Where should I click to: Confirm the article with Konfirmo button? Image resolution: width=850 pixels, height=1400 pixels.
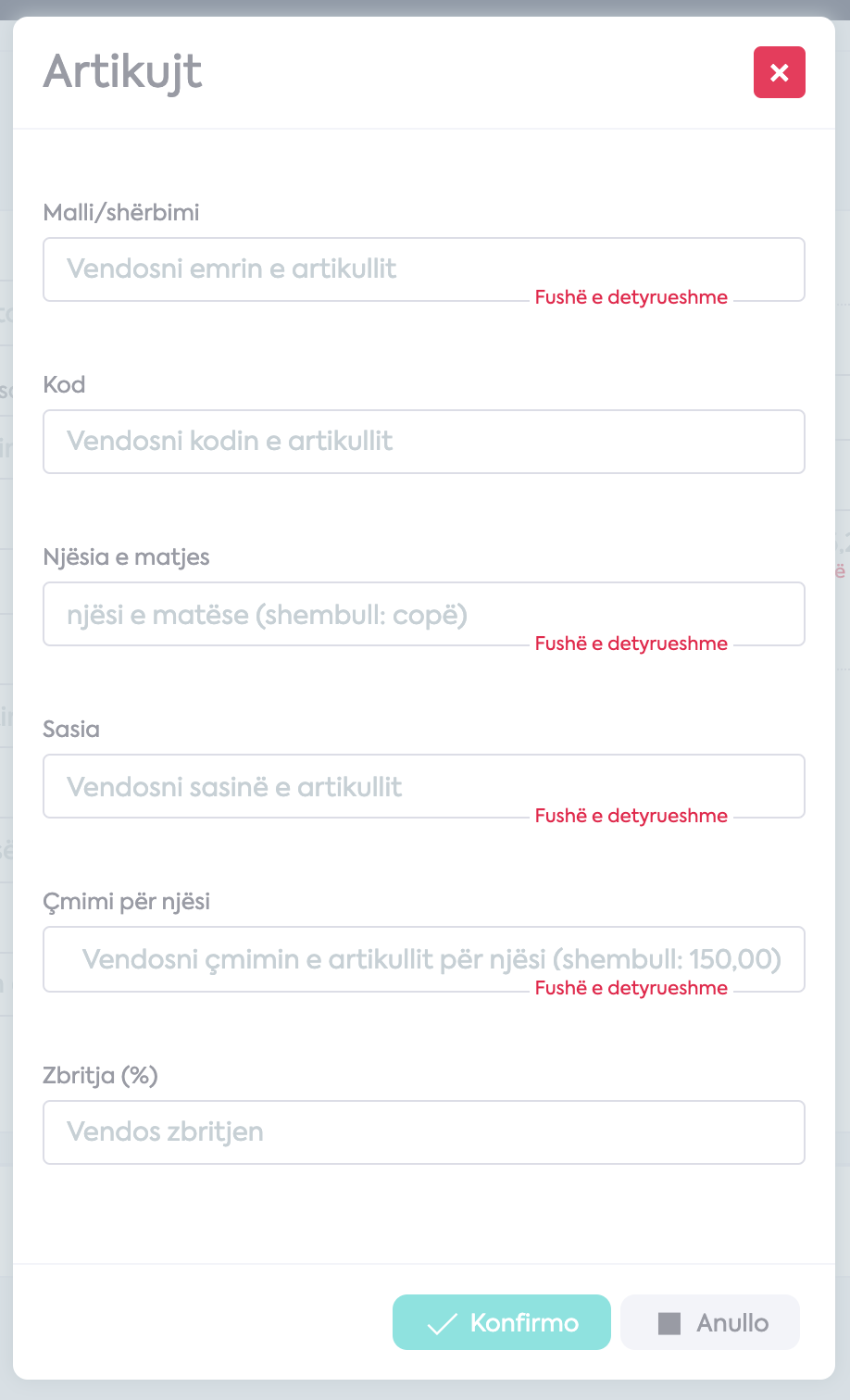(502, 1322)
